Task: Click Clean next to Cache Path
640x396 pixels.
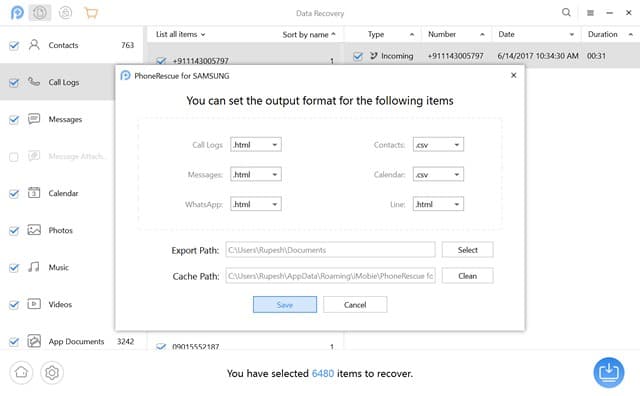Action: [x=467, y=276]
